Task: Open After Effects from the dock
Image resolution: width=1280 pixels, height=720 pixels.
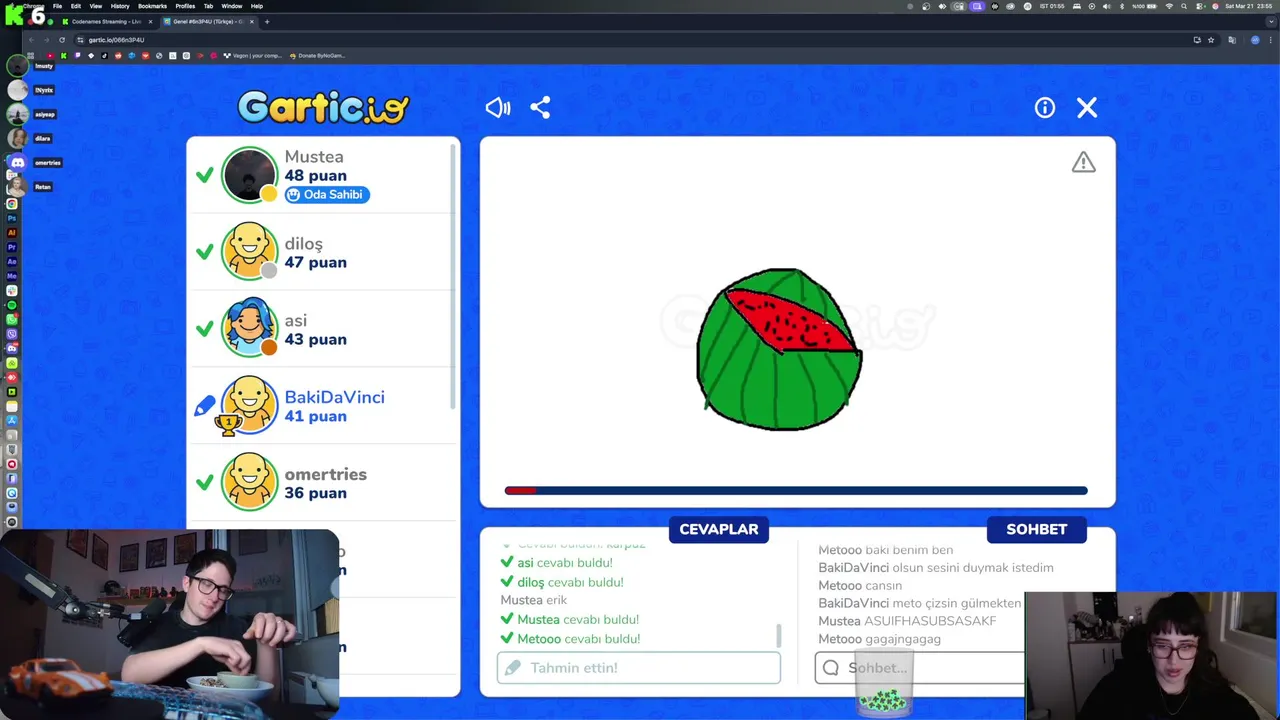Action: (12, 261)
